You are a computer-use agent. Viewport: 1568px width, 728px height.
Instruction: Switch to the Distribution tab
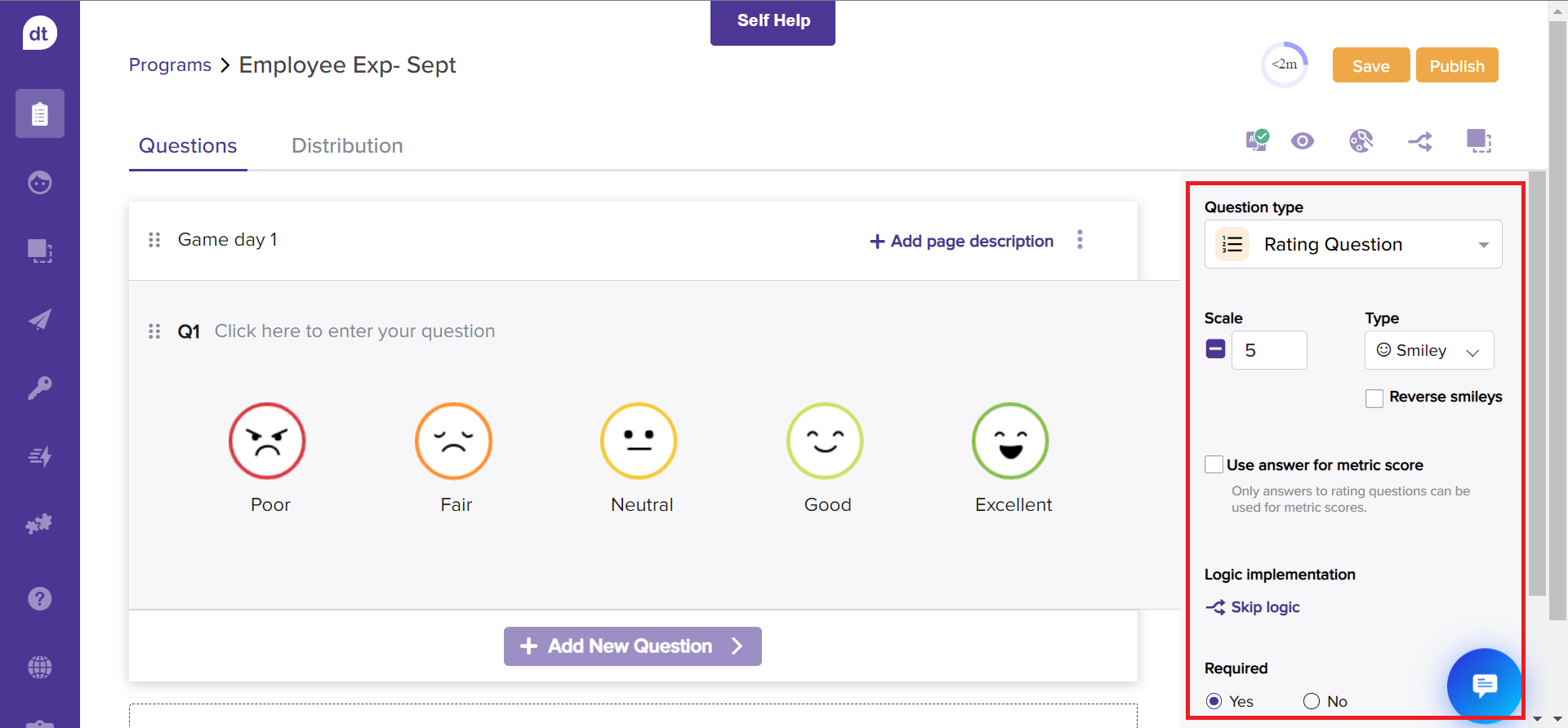point(347,146)
